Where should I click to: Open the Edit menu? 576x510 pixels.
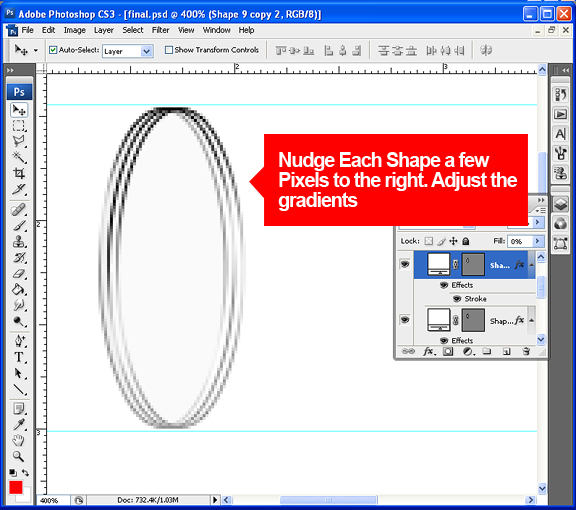pyautogui.click(x=48, y=30)
